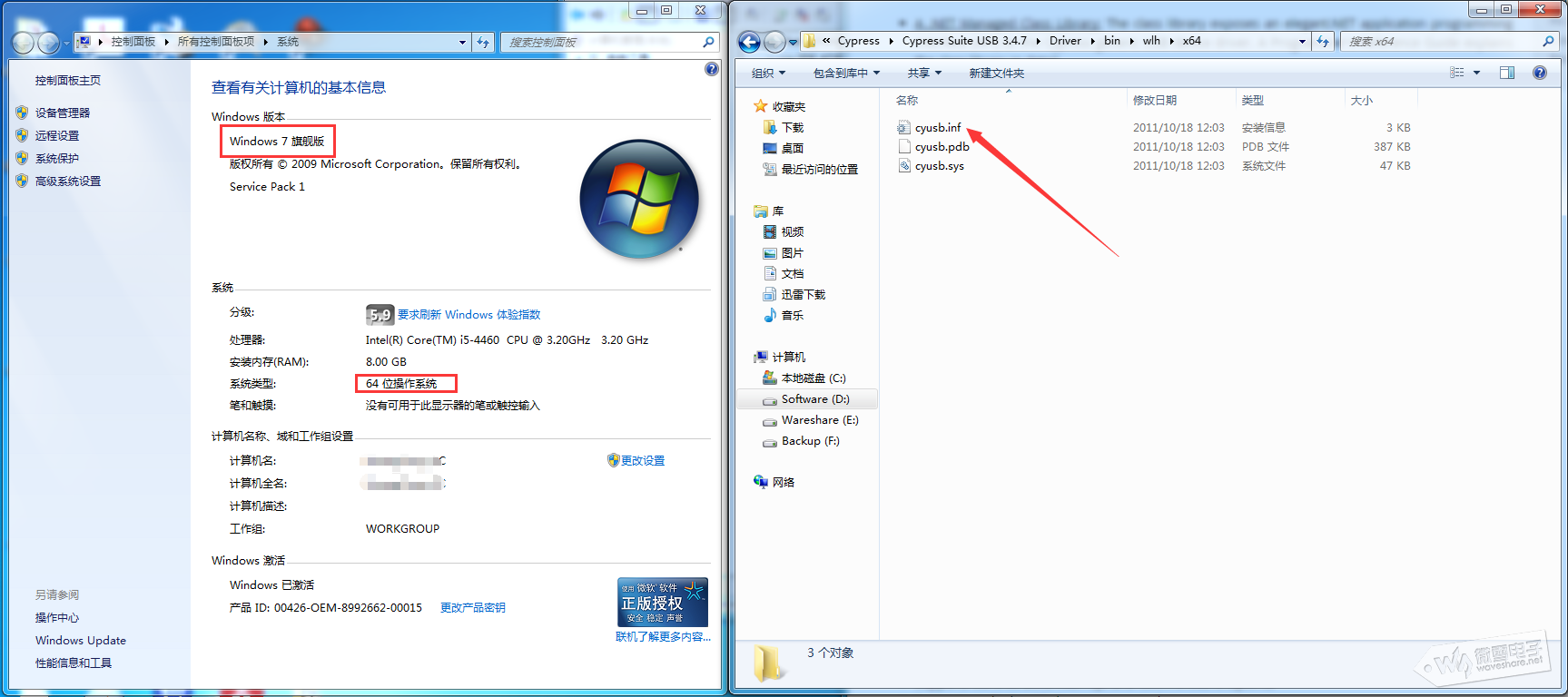Screen dimensions: 1568x697
Task: Open Action Center link in See also
Action: 57,617
